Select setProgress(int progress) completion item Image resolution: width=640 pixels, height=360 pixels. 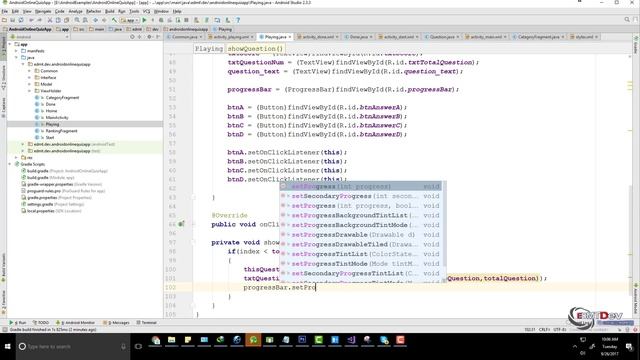click(361, 187)
